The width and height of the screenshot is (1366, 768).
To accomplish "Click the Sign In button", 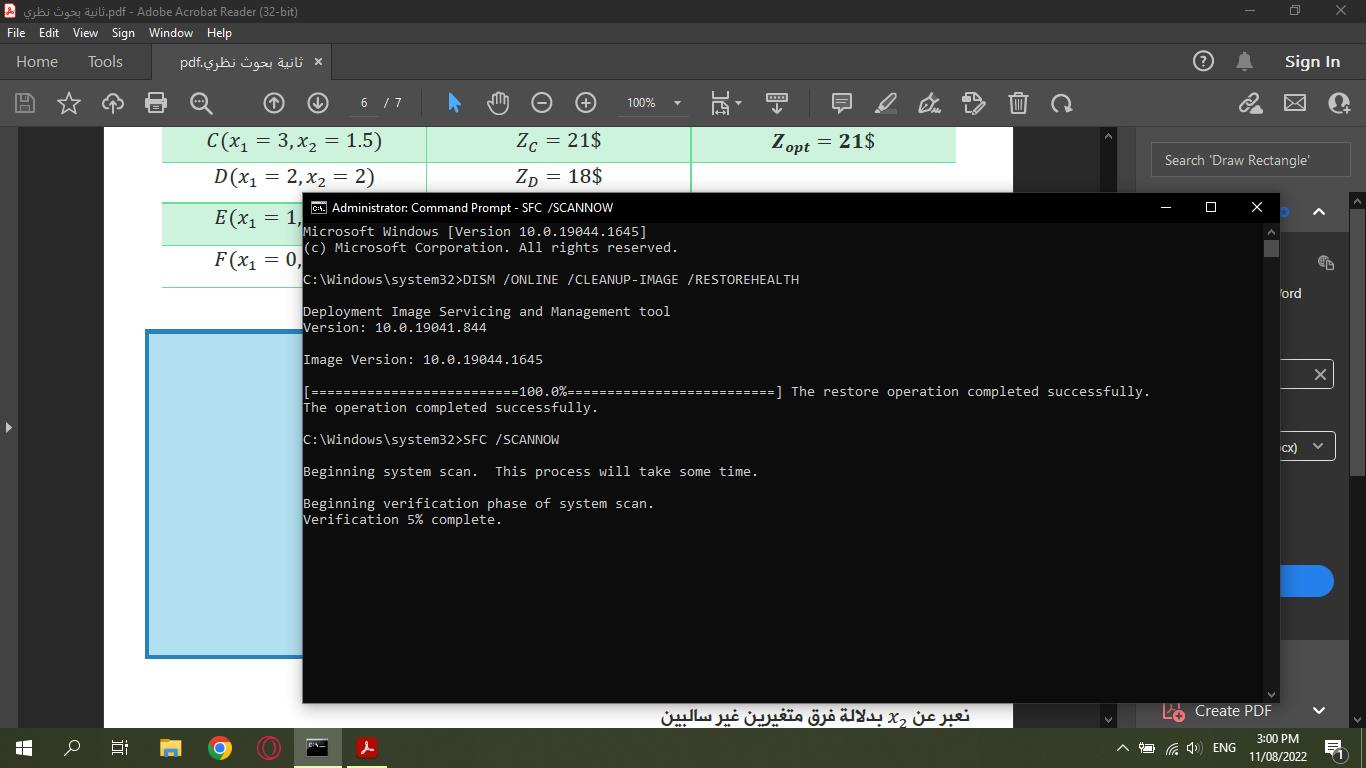I will pyautogui.click(x=1312, y=62).
